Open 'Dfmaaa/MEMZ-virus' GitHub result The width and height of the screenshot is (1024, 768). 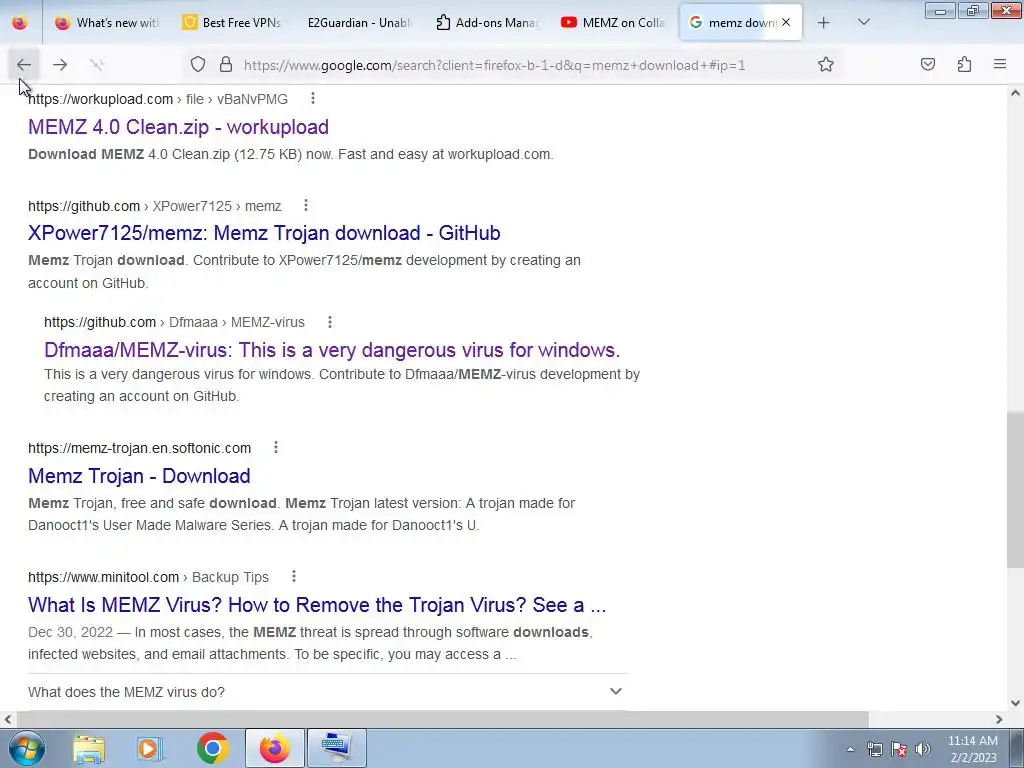click(x=332, y=350)
